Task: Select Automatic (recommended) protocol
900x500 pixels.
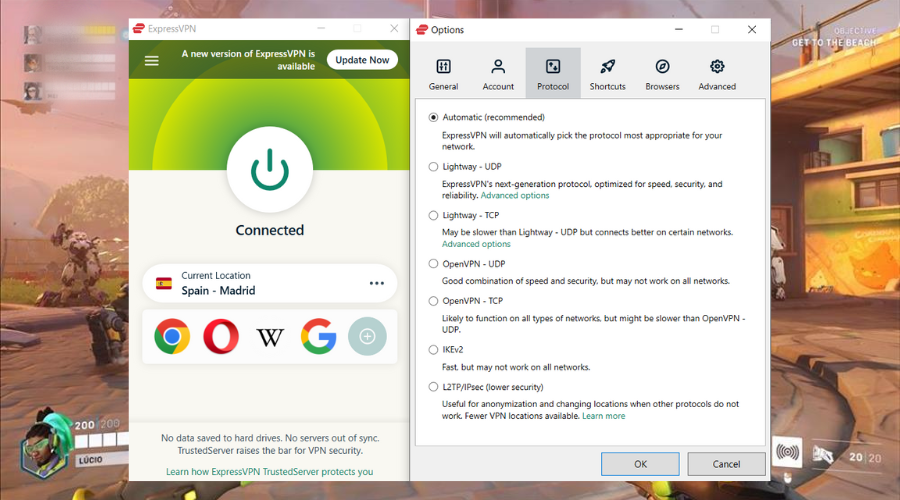Action: click(x=433, y=117)
